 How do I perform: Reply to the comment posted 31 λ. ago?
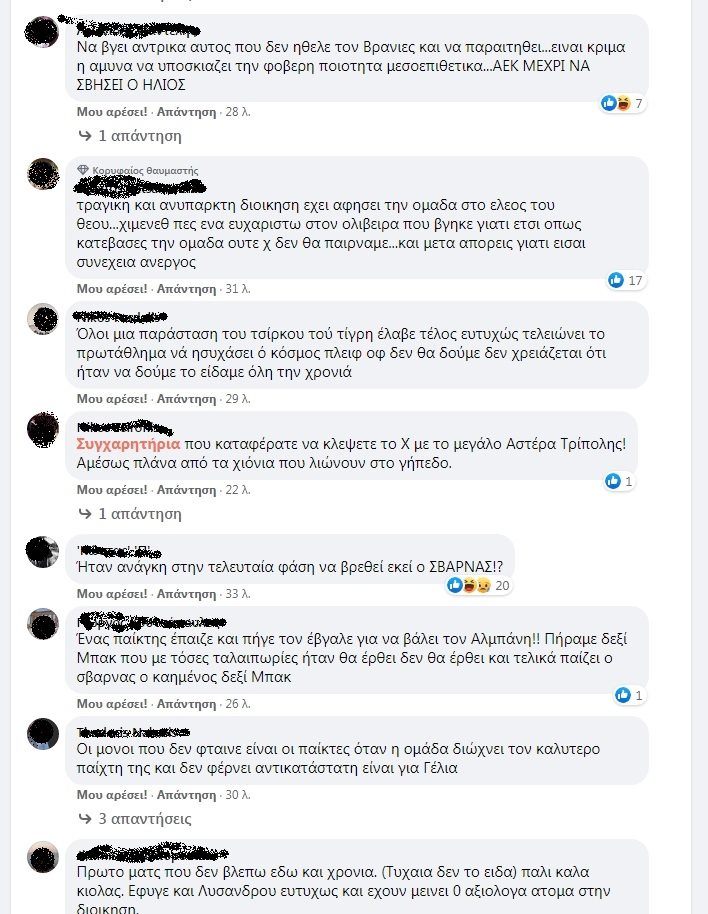[186, 289]
